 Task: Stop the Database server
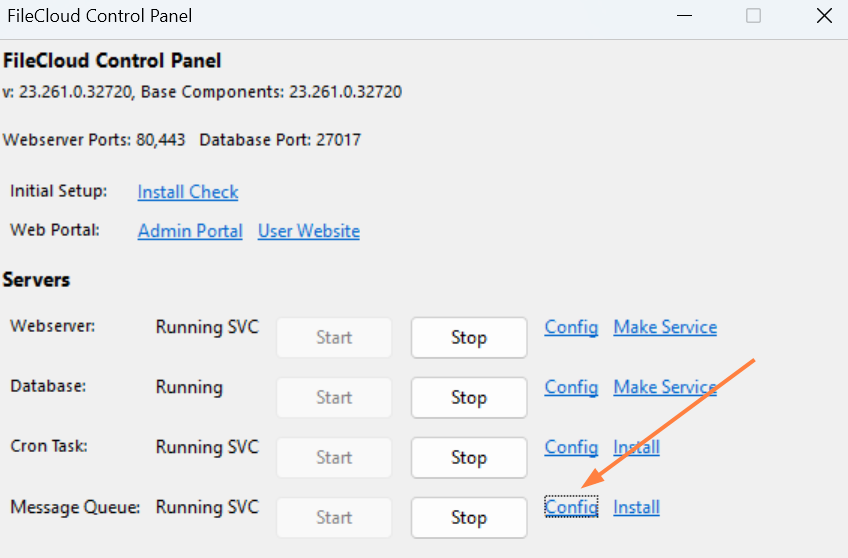468,398
